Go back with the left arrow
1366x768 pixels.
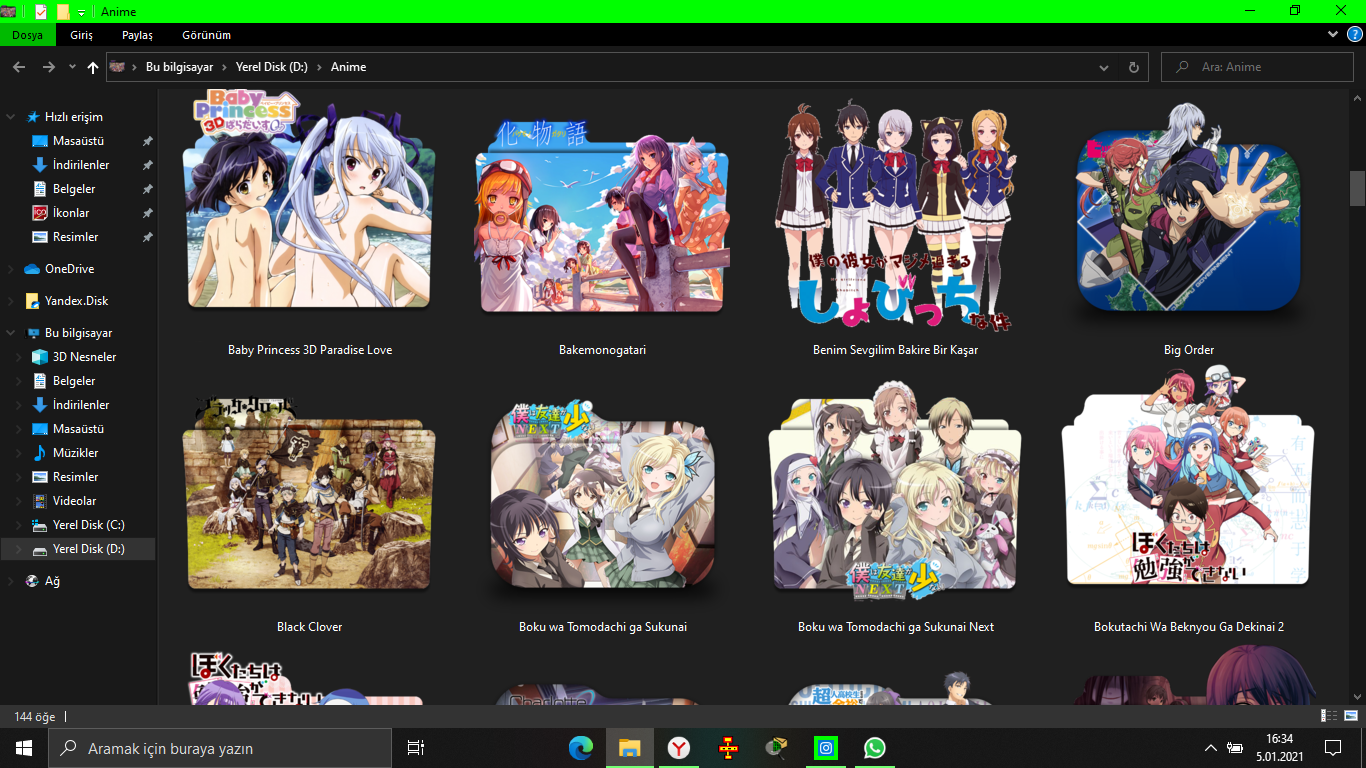(x=19, y=67)
